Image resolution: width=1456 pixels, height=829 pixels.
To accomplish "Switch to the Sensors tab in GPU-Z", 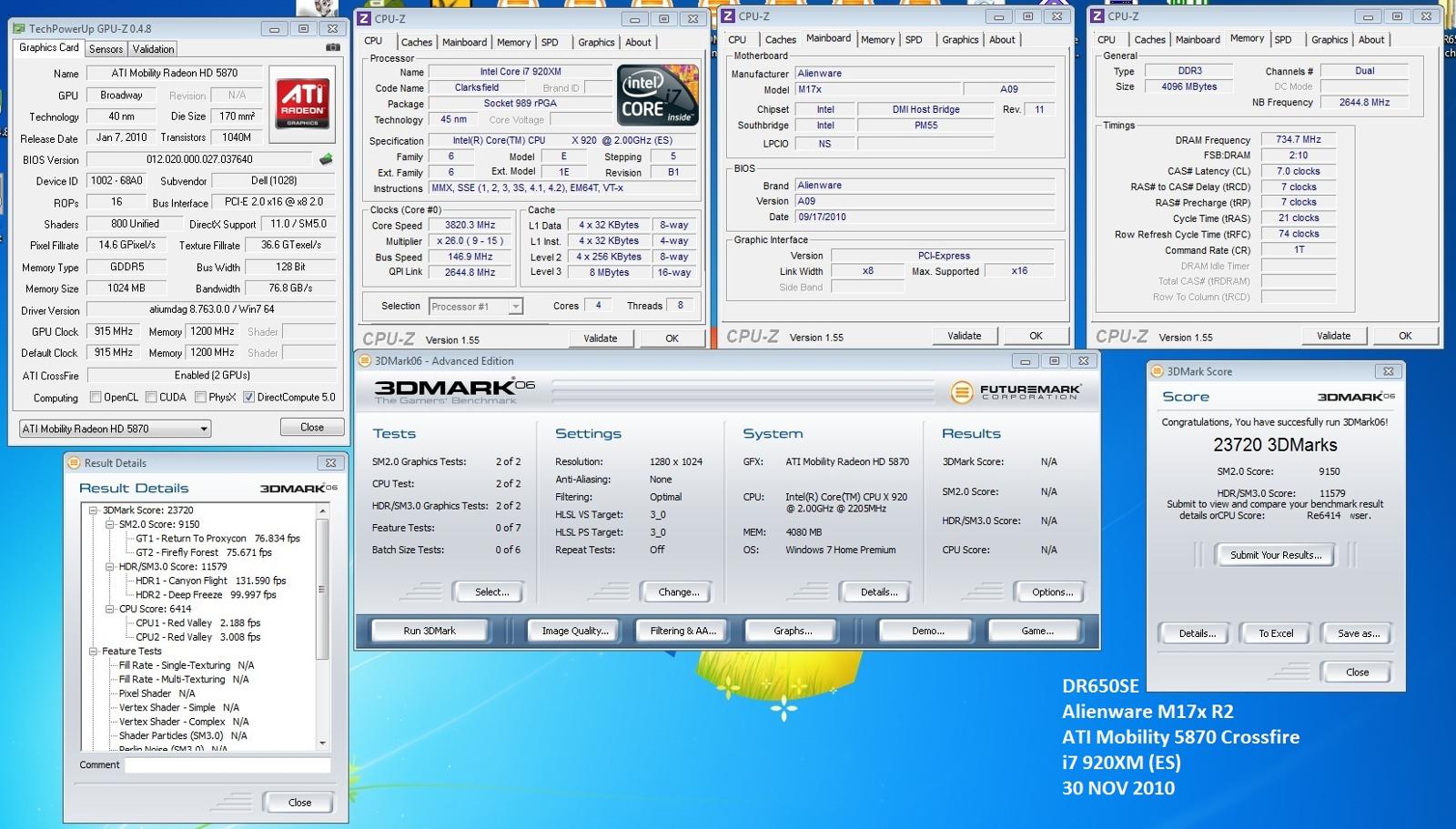I will pos(106,49).
